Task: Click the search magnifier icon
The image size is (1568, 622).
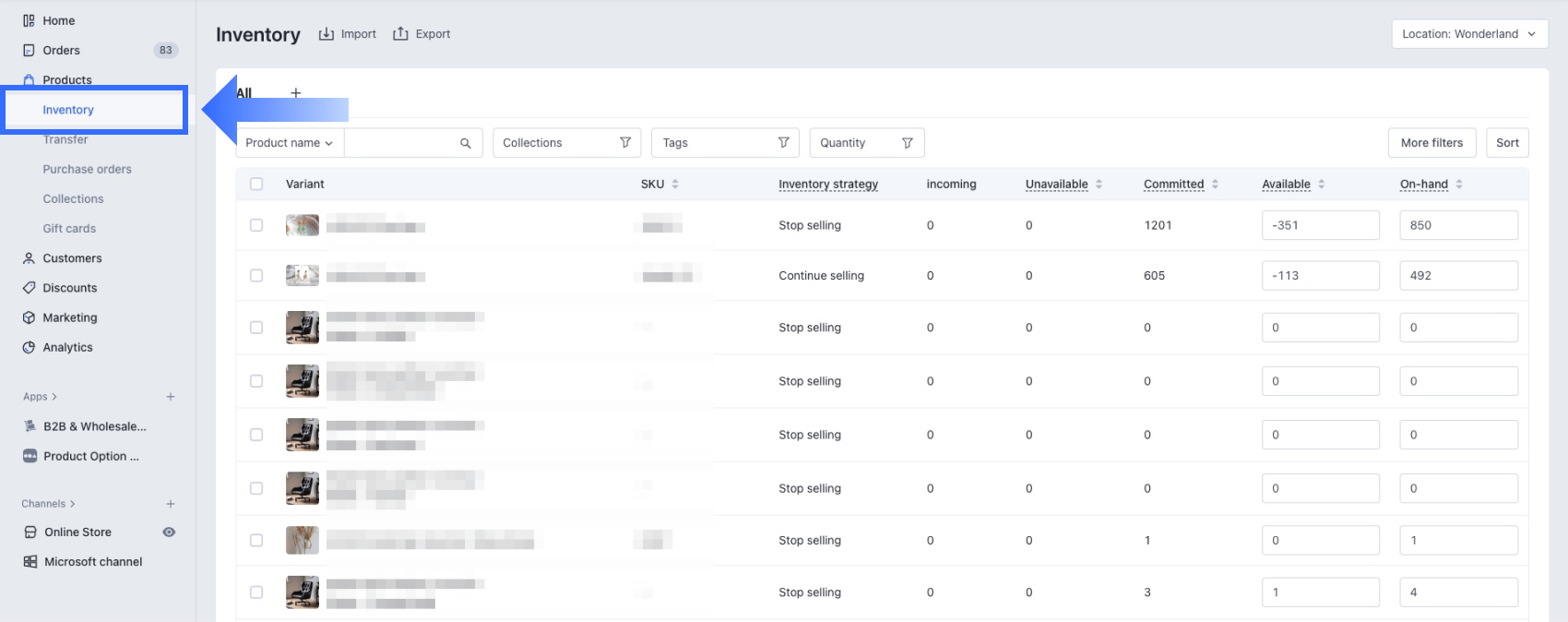Action: pyautogui.click(x=466, y=143)
